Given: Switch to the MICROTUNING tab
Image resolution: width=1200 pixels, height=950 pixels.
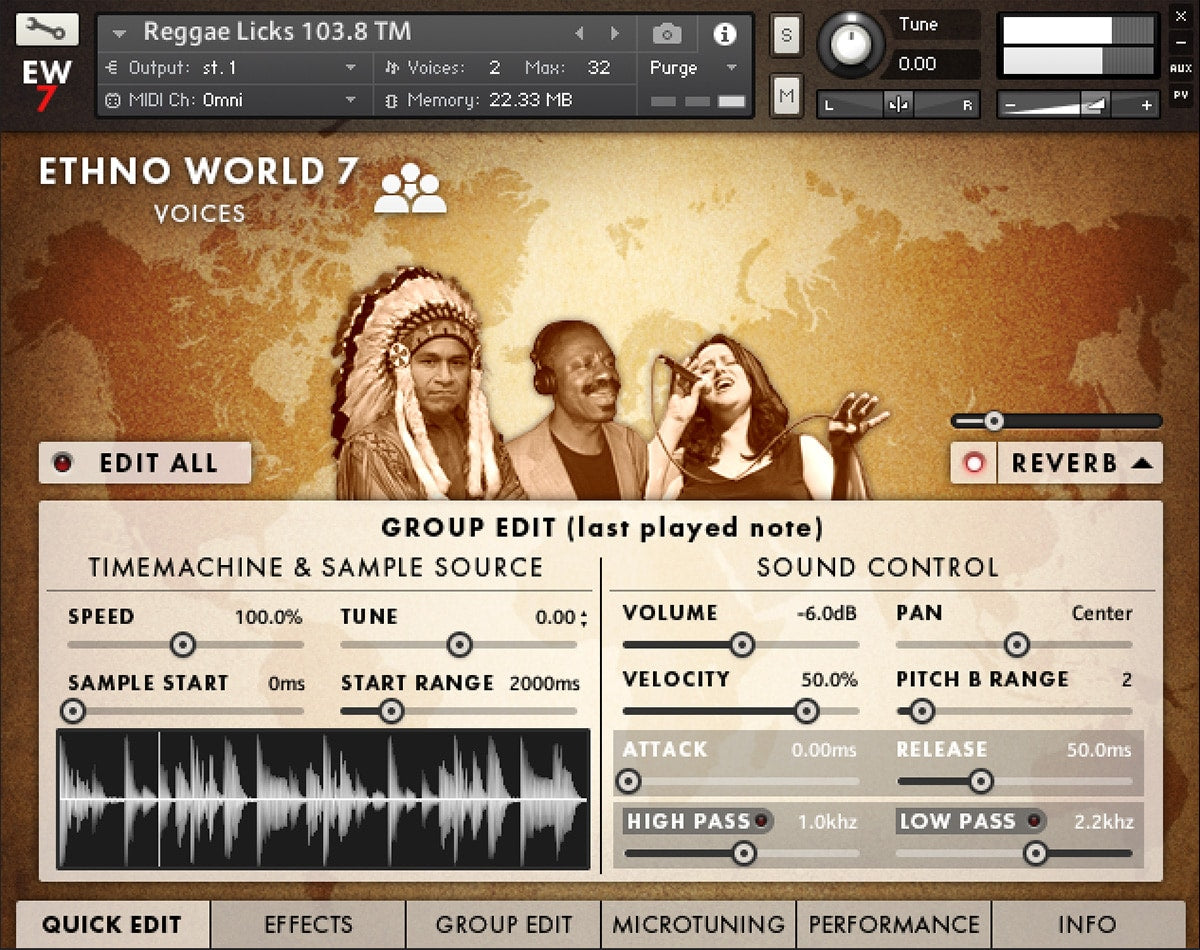Looking at the screenshot, I should coord(699,925).
